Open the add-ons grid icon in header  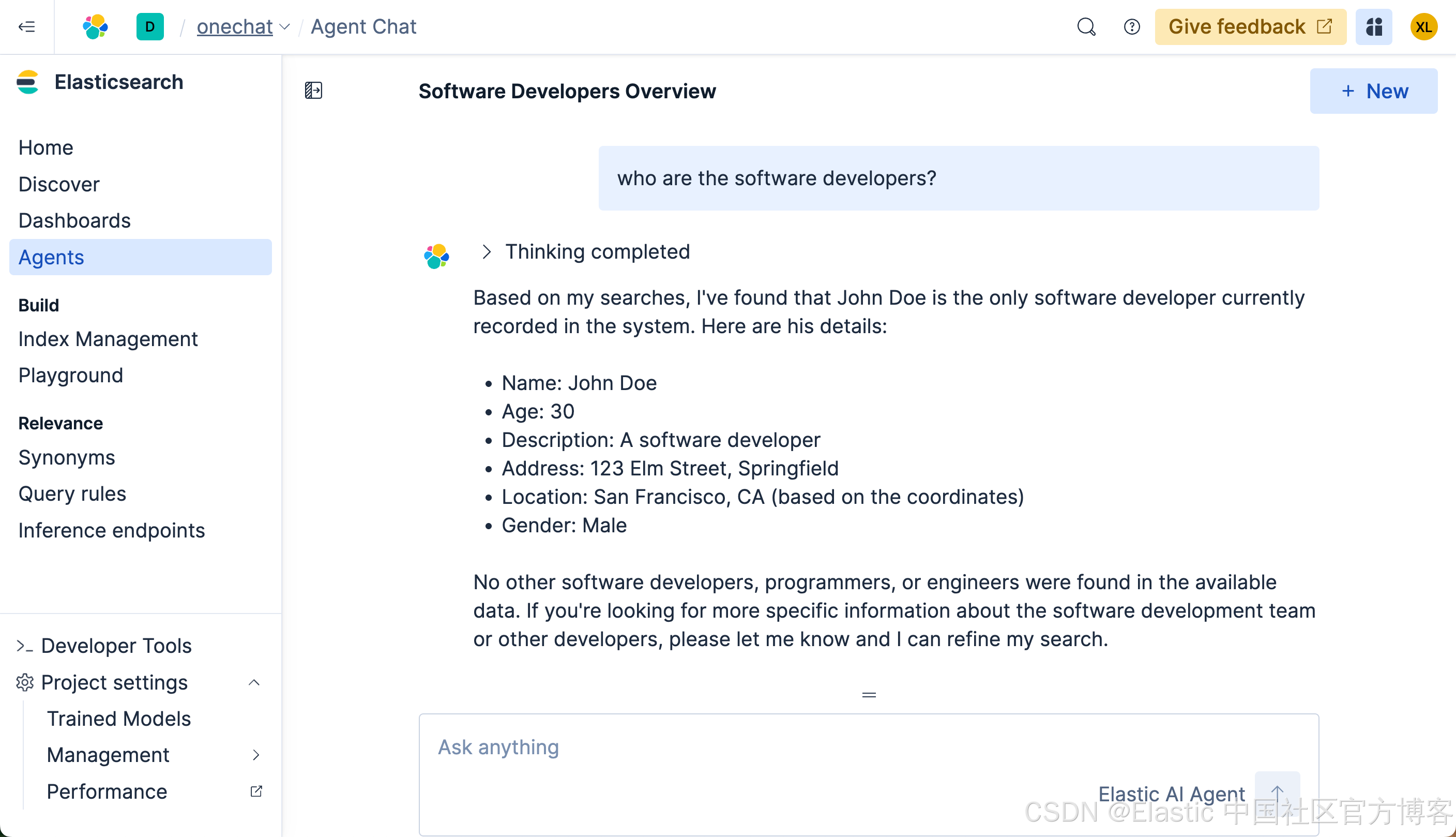1373,26
